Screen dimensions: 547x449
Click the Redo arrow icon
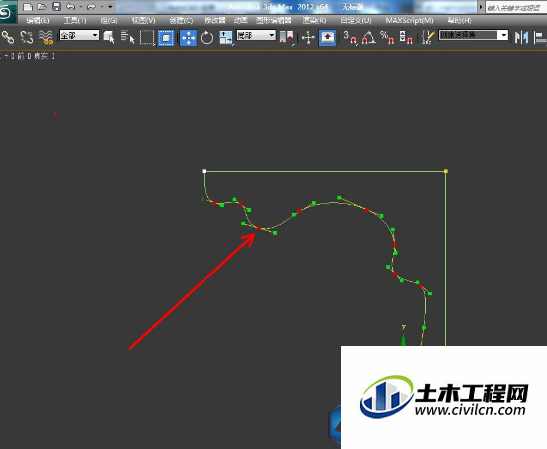coord(91,7)
